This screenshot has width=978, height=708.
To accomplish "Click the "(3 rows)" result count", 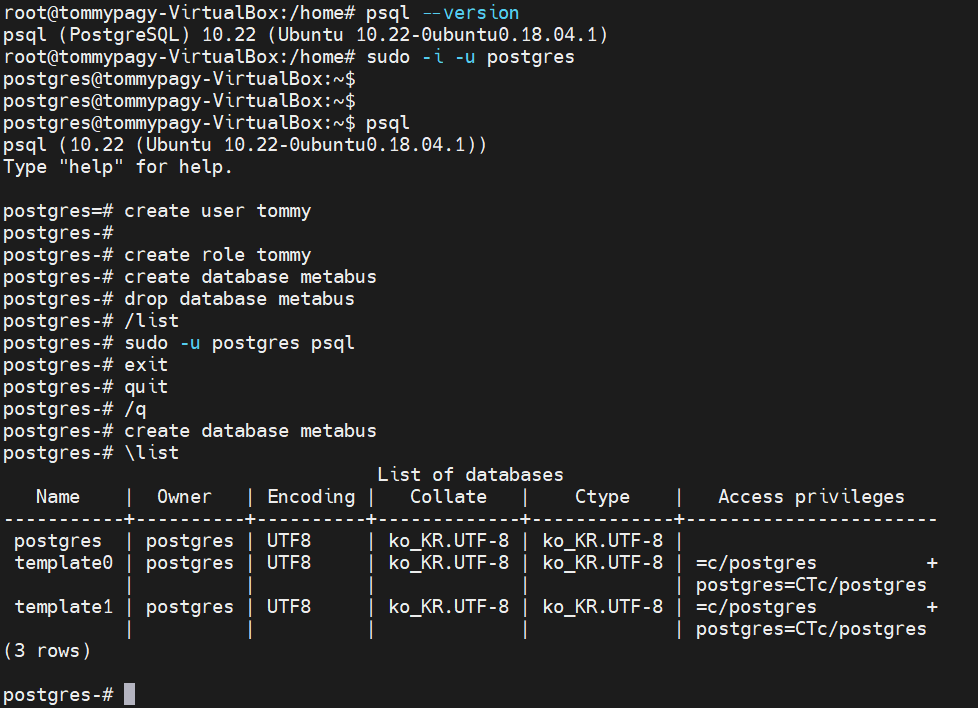I will point(47,651).
